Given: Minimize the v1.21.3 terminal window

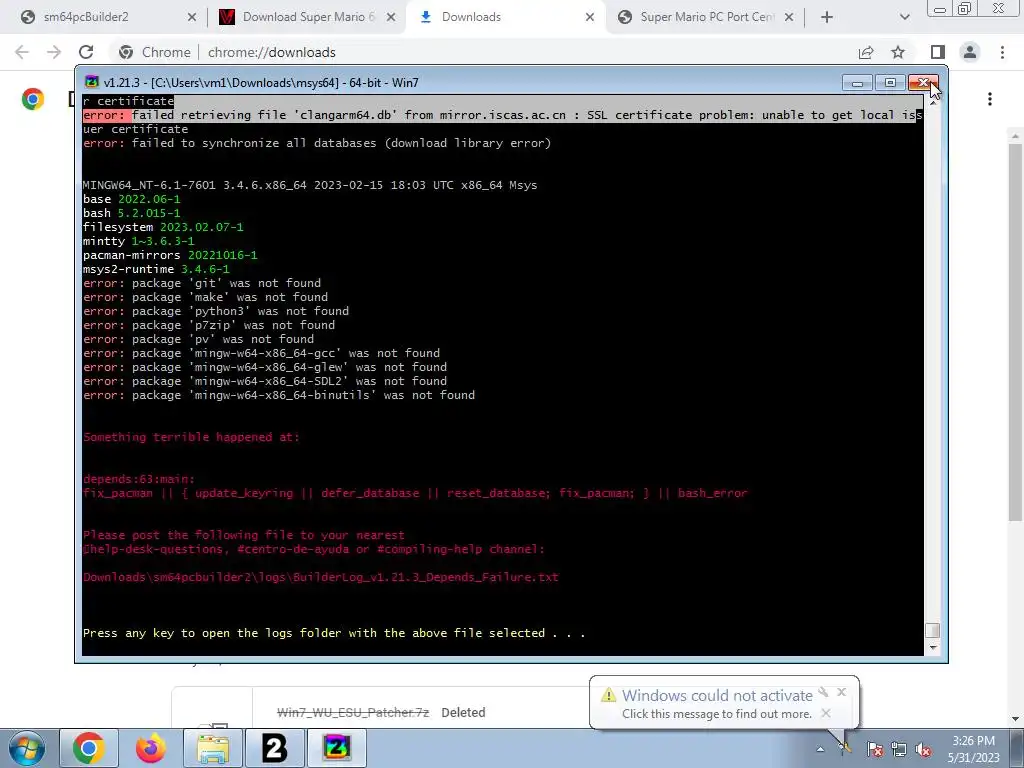Looking at the screenshot, I should point(857,83).
